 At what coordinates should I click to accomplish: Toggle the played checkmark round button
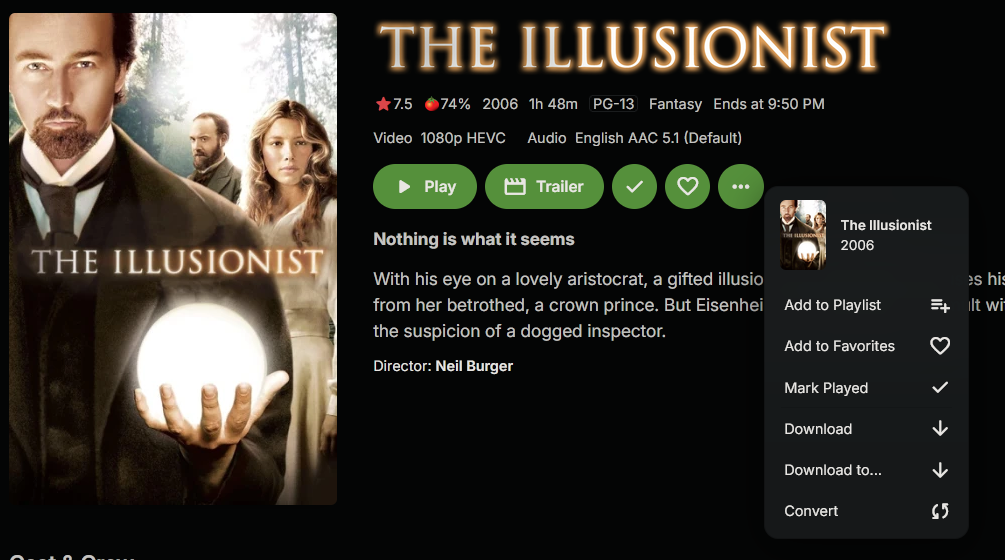coord(635,186)
